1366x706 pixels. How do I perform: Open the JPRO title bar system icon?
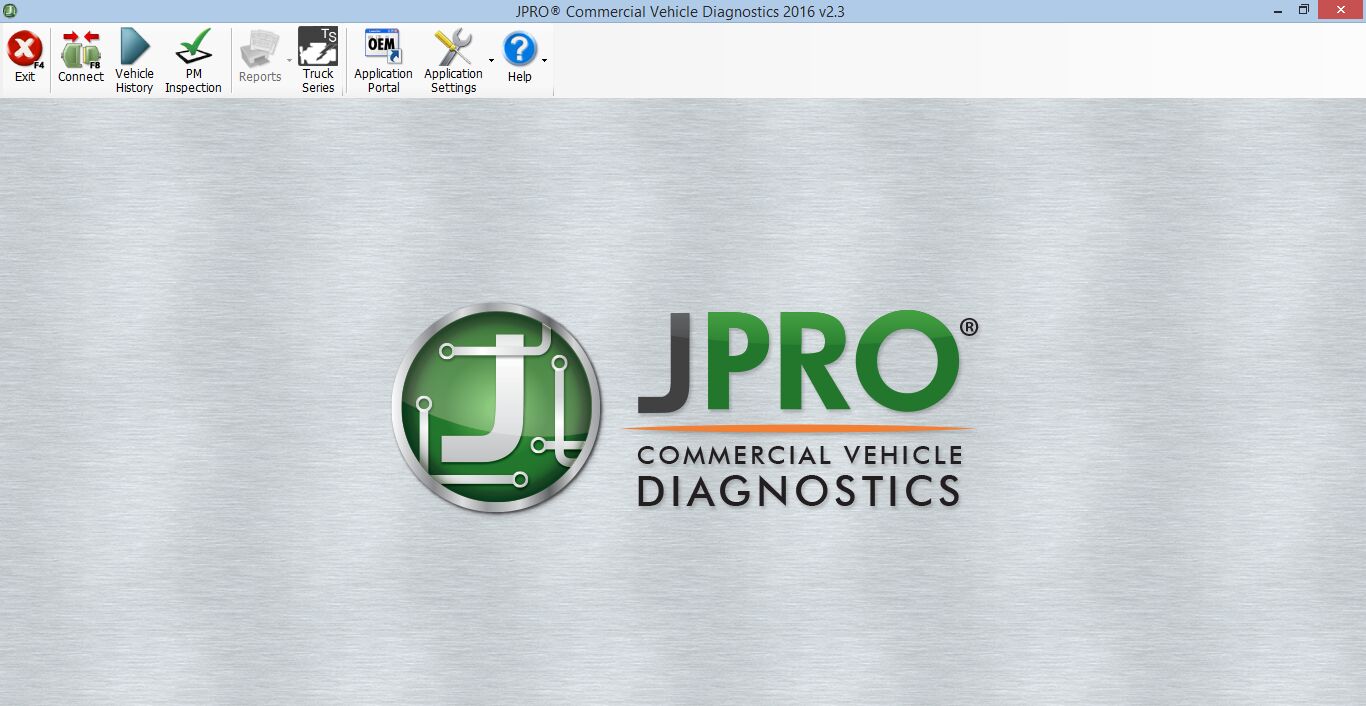click(10, 11)
